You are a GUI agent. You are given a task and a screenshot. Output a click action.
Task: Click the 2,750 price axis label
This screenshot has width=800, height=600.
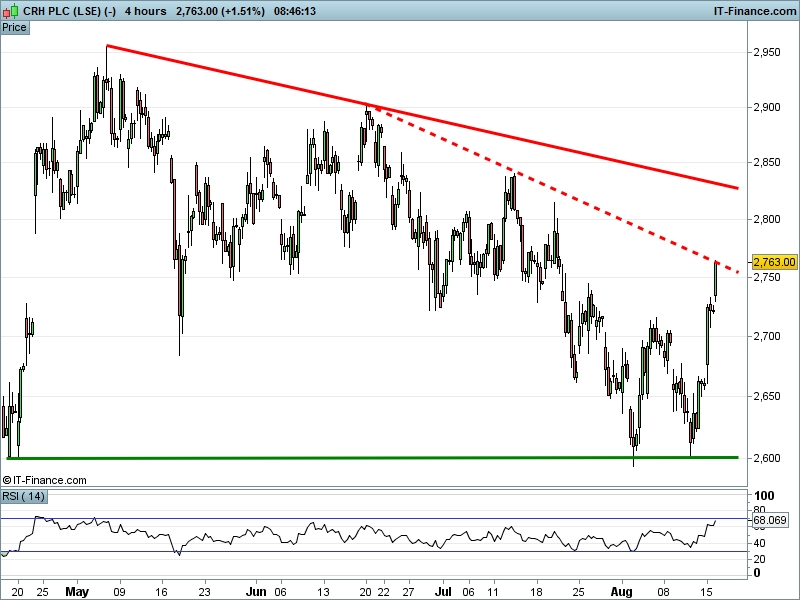tap(767, 277)
